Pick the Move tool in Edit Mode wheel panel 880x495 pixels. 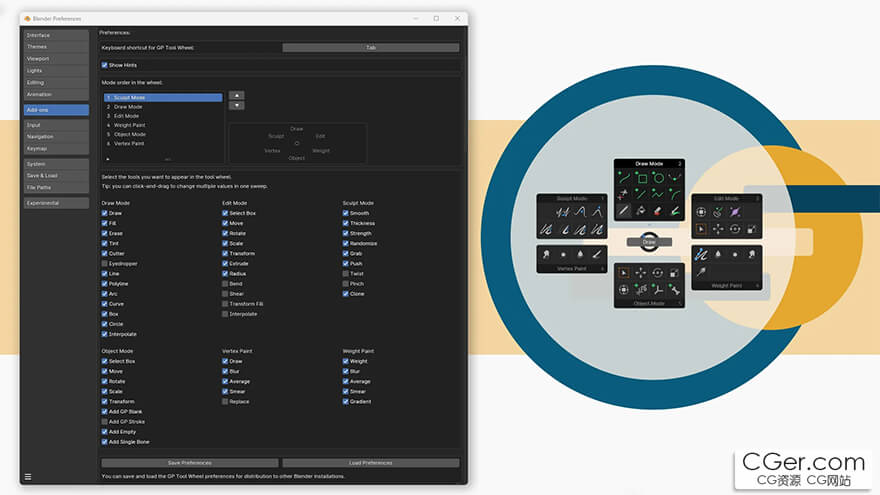718,229
